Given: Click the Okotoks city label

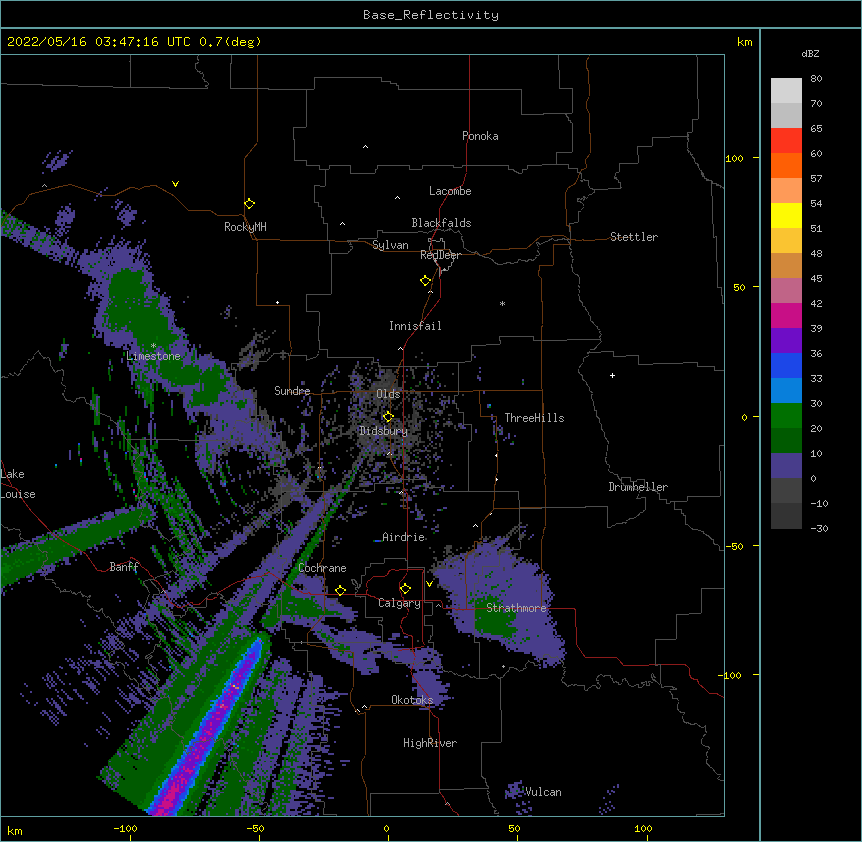Looking at the screenshot, I should (412, 700).
